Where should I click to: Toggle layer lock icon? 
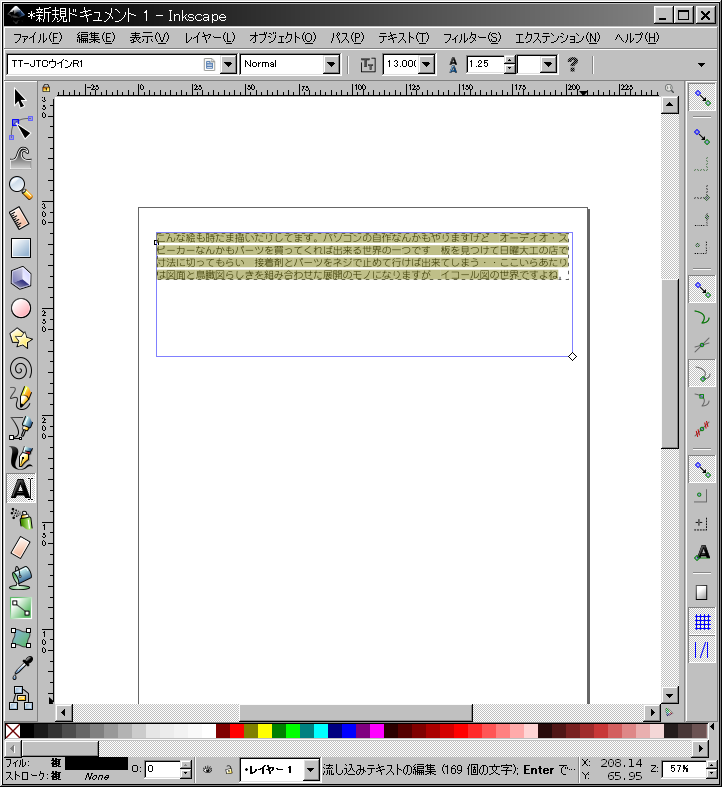click(228, 769)
